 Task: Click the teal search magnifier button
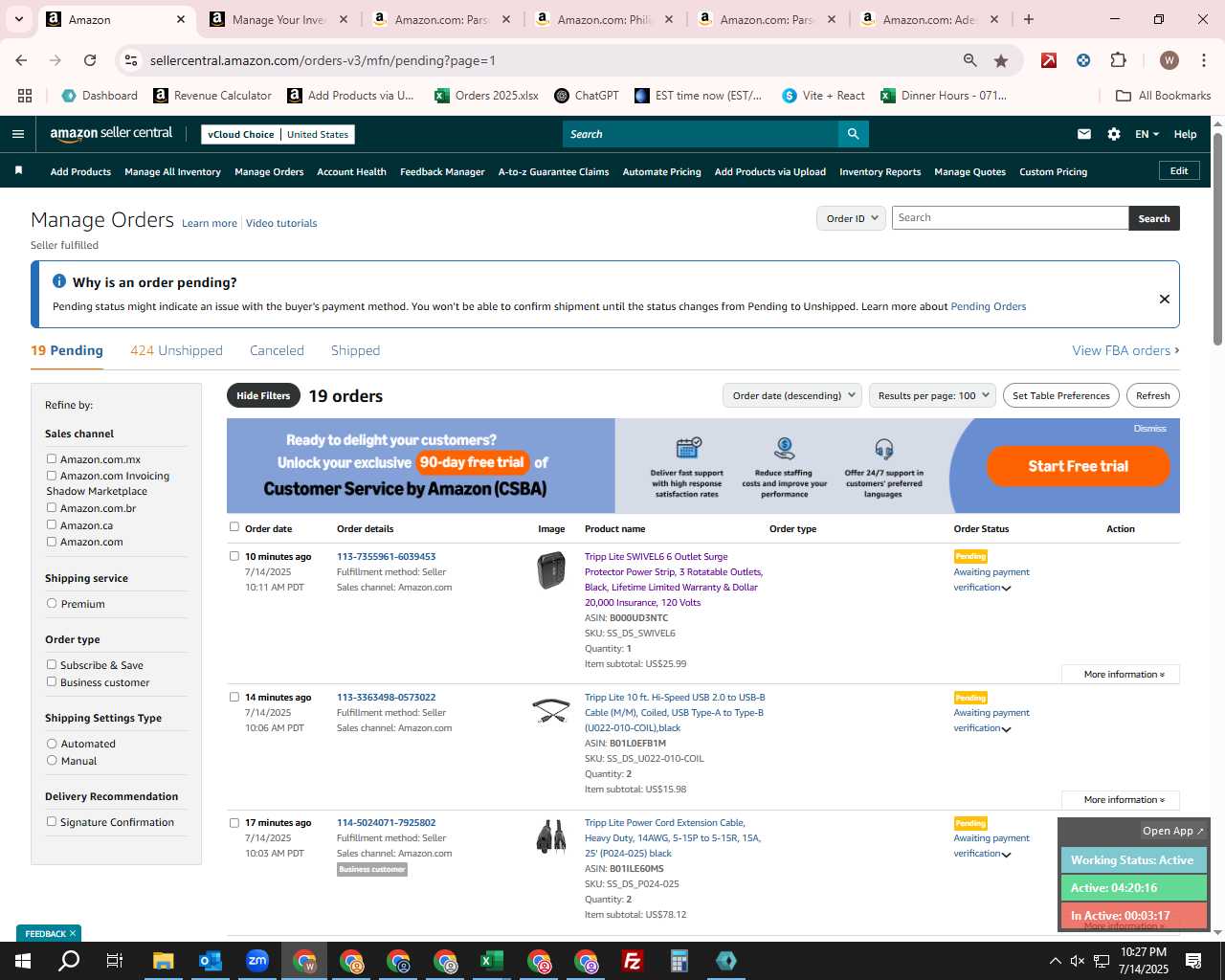pyautogui.click(x=853, y=134)
